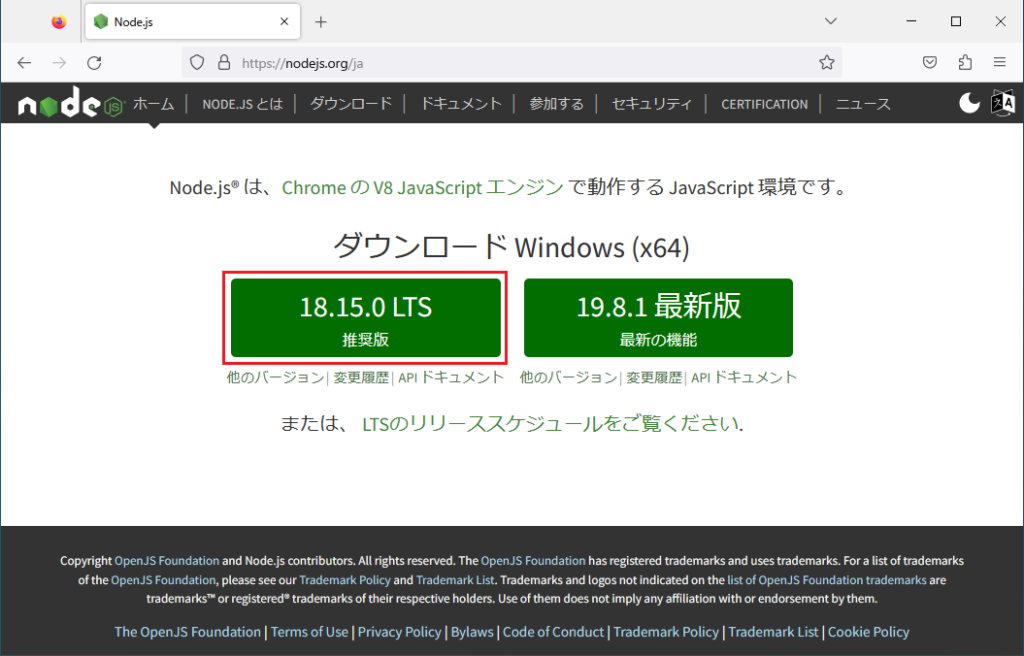Click the Firefox View icon
This screenshot has width=1024, height=656.
tap(59, 22)
